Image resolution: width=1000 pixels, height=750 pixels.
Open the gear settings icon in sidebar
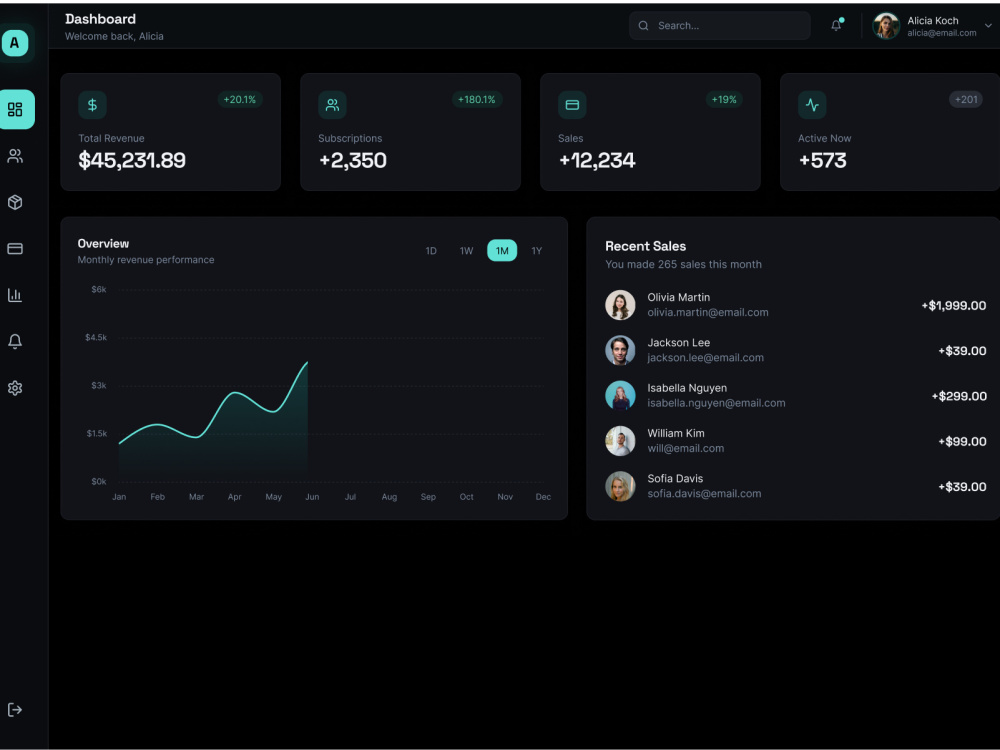[x=15, y=388]
